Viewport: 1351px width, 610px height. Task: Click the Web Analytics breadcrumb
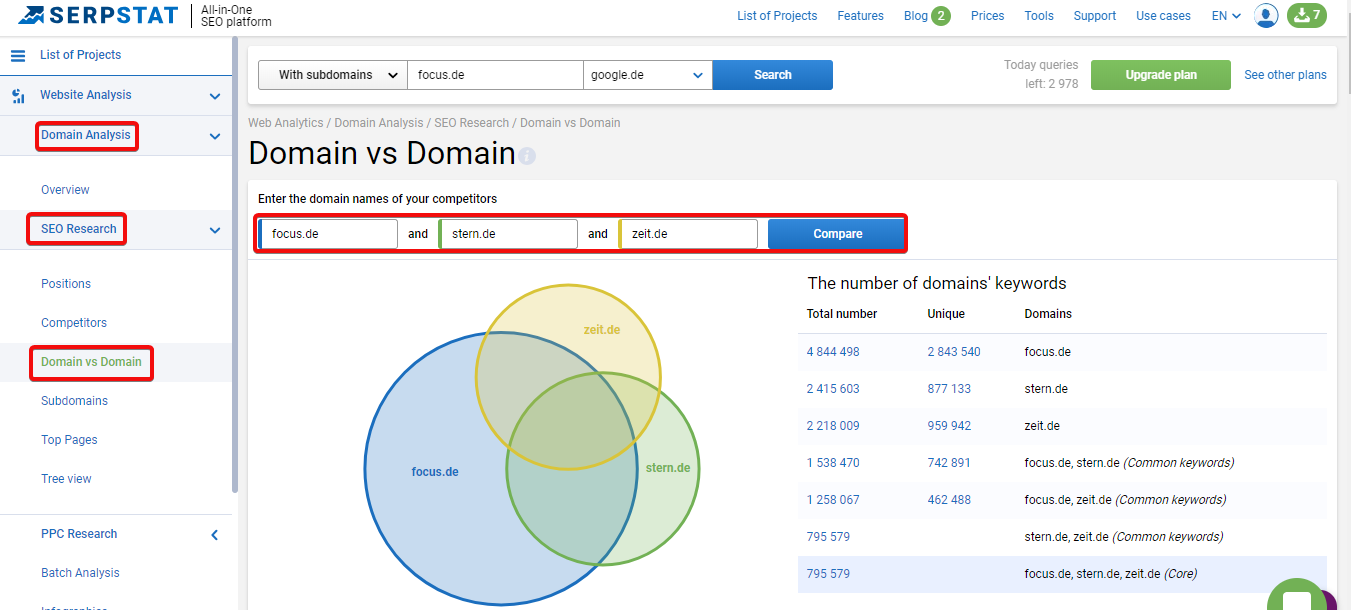(x=286, y=123)
